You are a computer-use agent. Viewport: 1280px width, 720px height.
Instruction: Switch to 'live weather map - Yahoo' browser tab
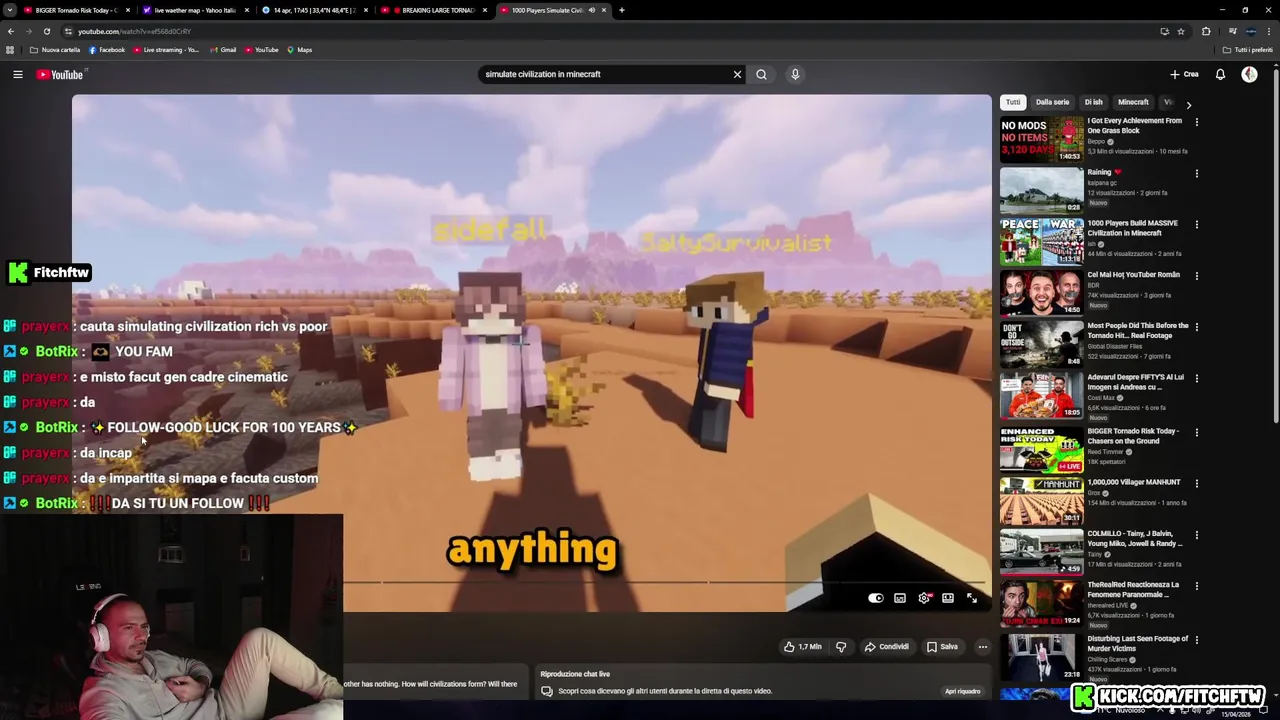pyautogui.click(x=194, y=10)
